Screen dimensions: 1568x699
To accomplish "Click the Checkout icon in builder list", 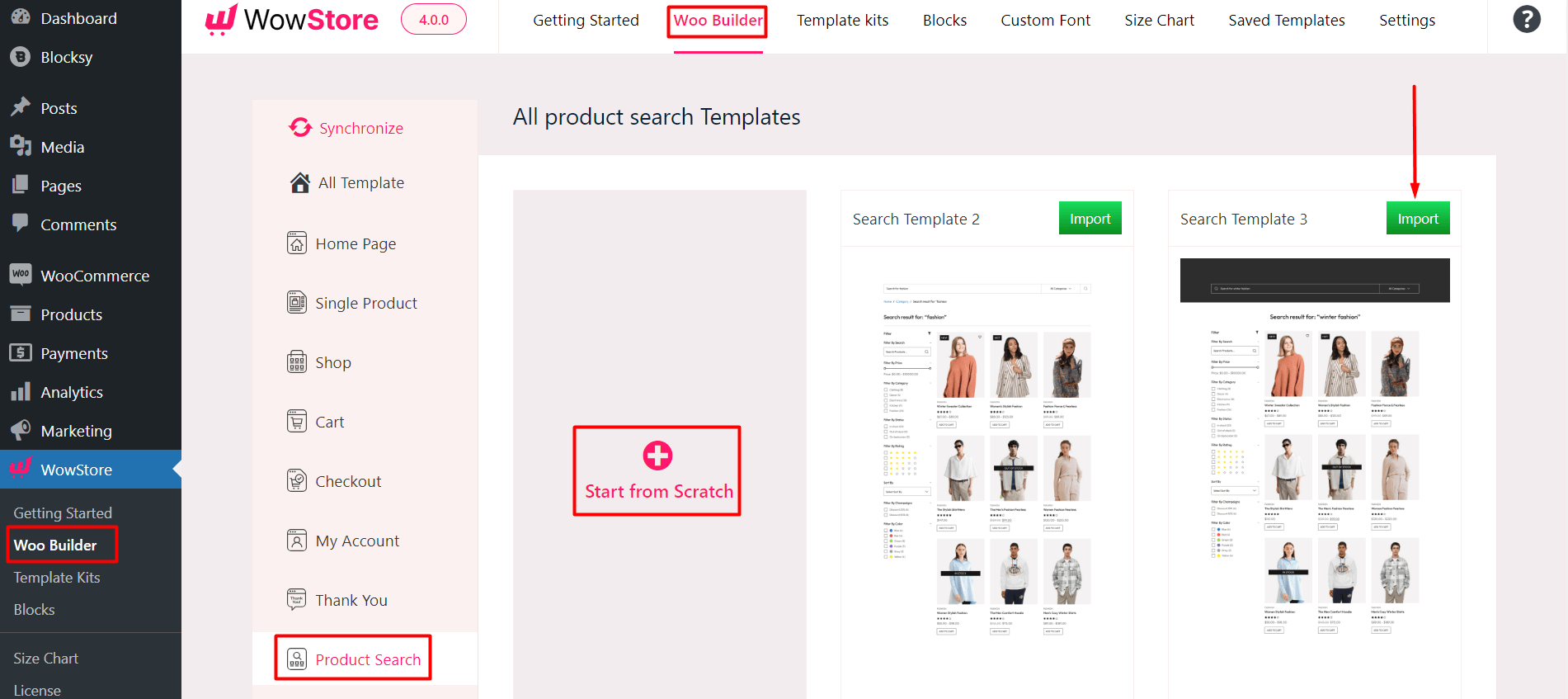I will [297, 481].
